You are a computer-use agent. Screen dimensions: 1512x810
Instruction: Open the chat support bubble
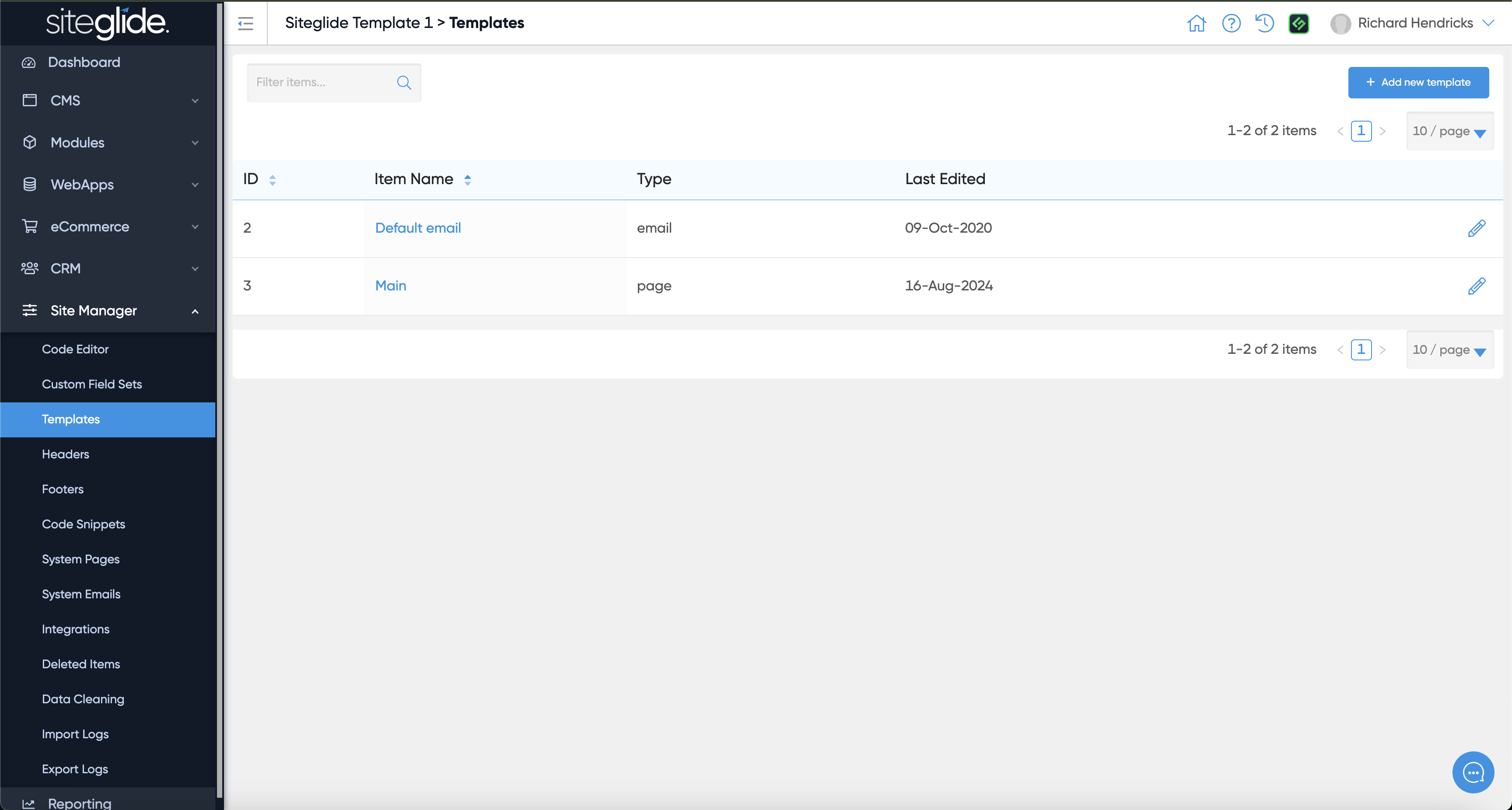tap(1473, 772)
